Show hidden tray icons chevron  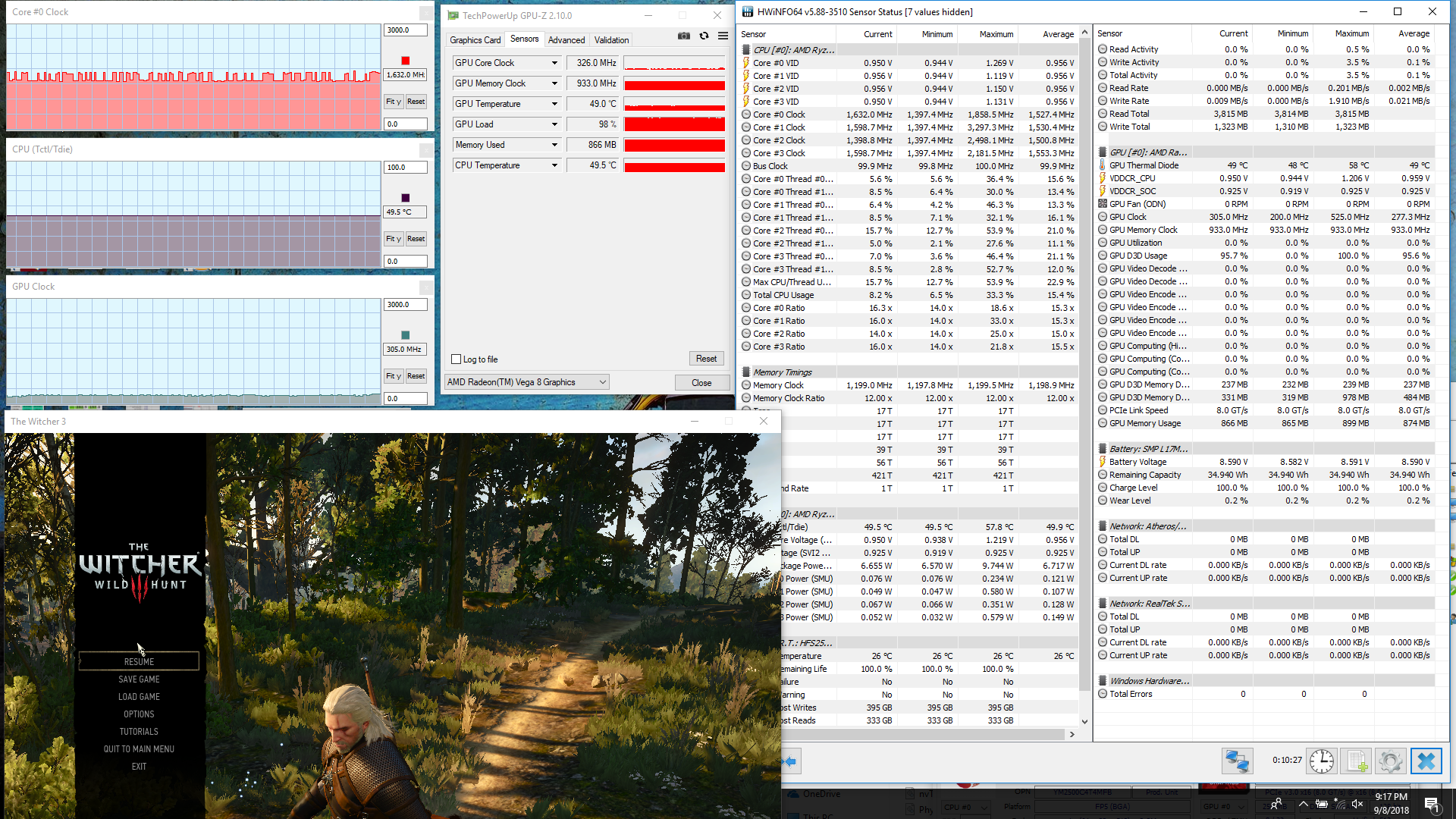tap(1304, 804)
